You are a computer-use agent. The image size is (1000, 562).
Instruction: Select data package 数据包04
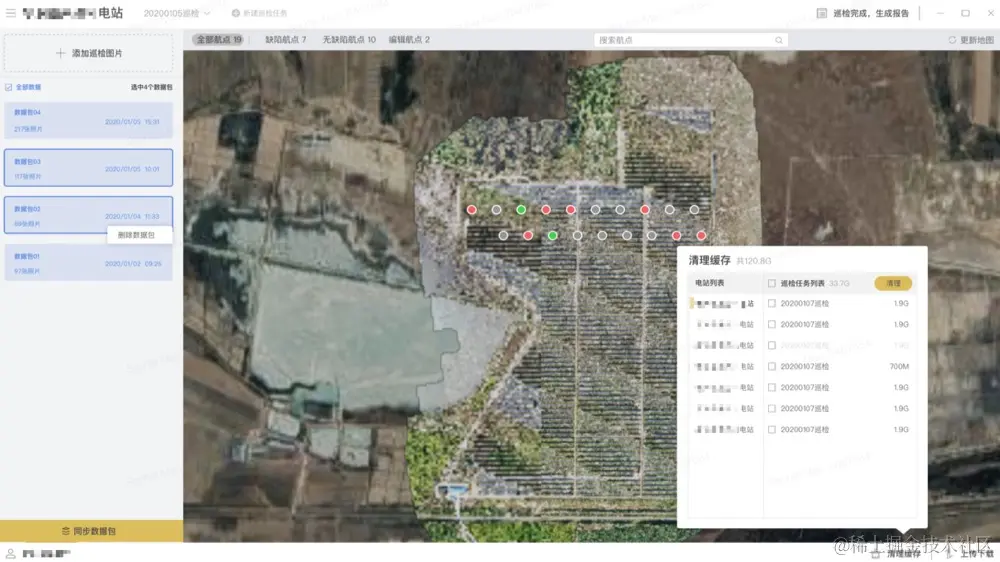[x=89, y=120]
